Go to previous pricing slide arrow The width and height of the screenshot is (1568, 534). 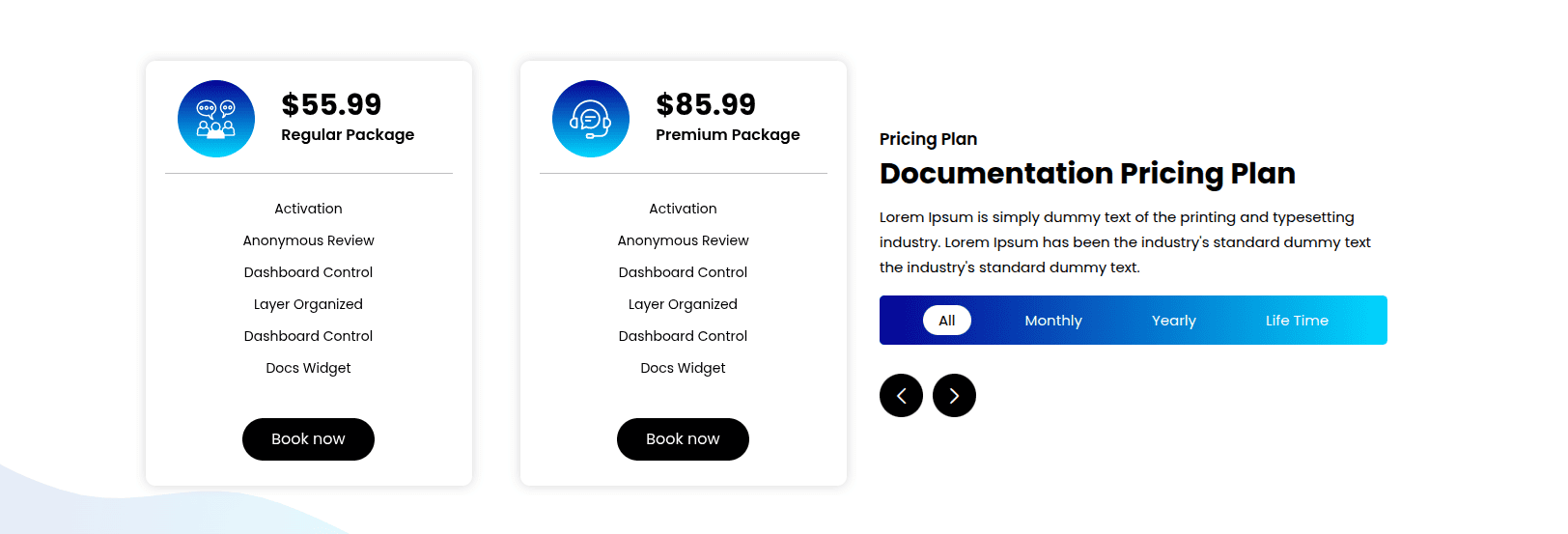pos(901,396)
